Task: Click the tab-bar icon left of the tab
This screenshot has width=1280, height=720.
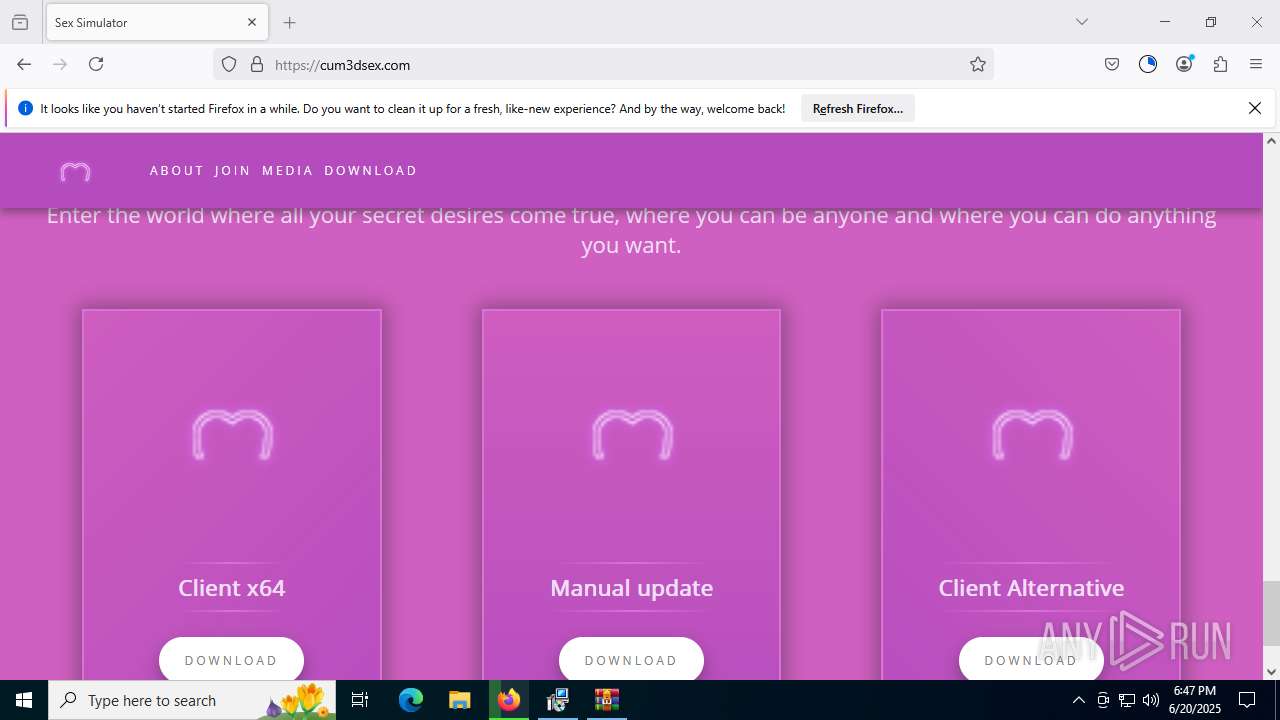Action: (20, 22)
